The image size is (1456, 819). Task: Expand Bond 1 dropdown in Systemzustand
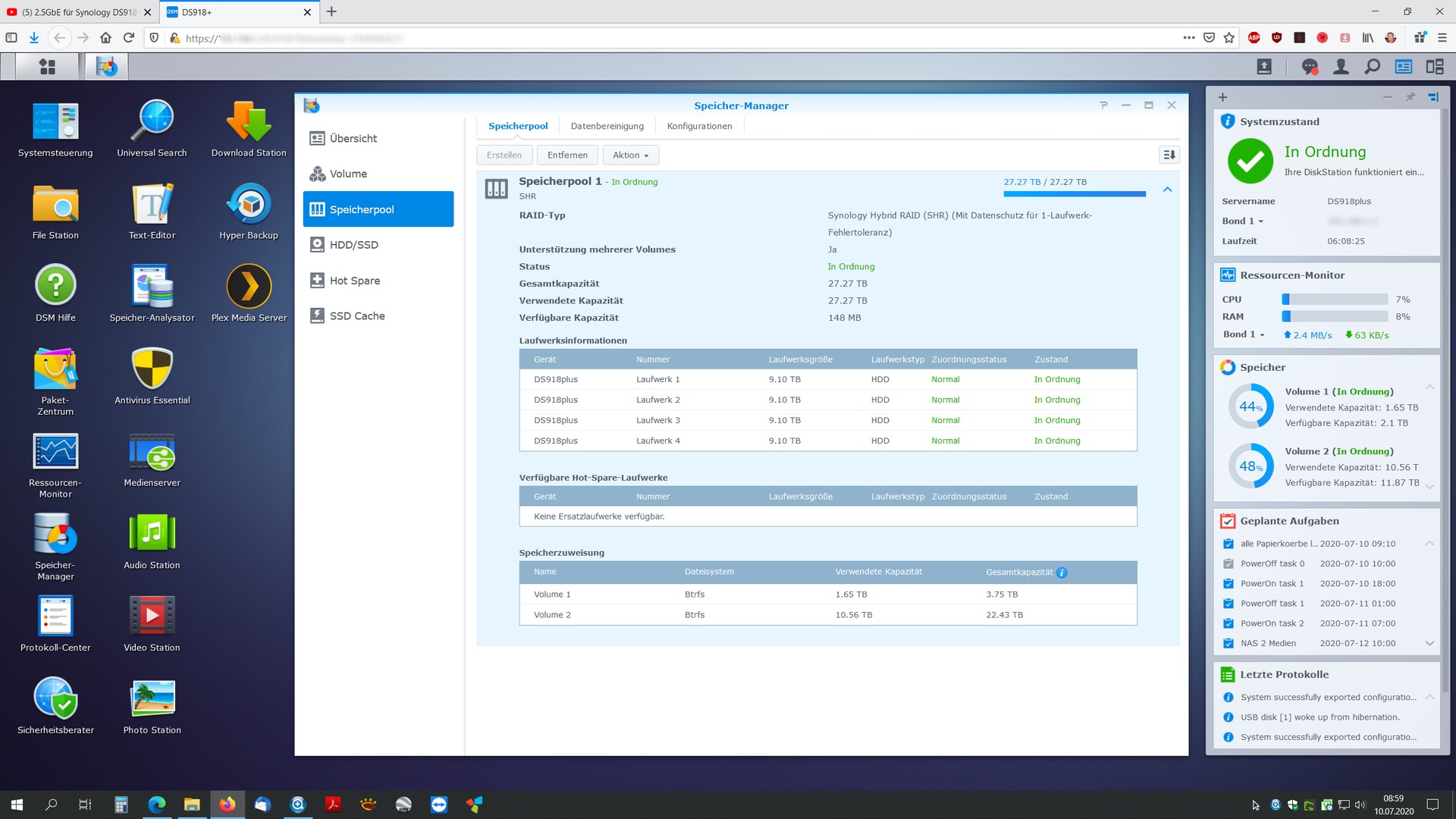[1243, 221]
